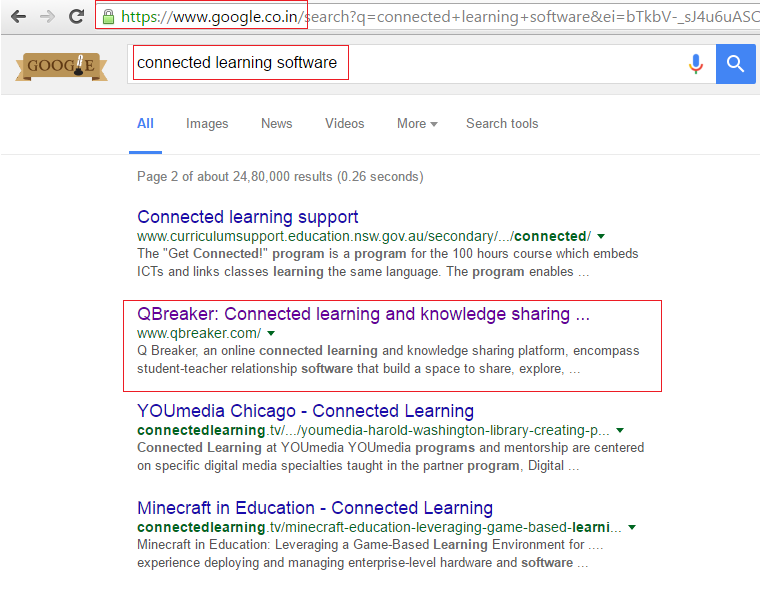Switch to the Videos tab

(344, 124)
